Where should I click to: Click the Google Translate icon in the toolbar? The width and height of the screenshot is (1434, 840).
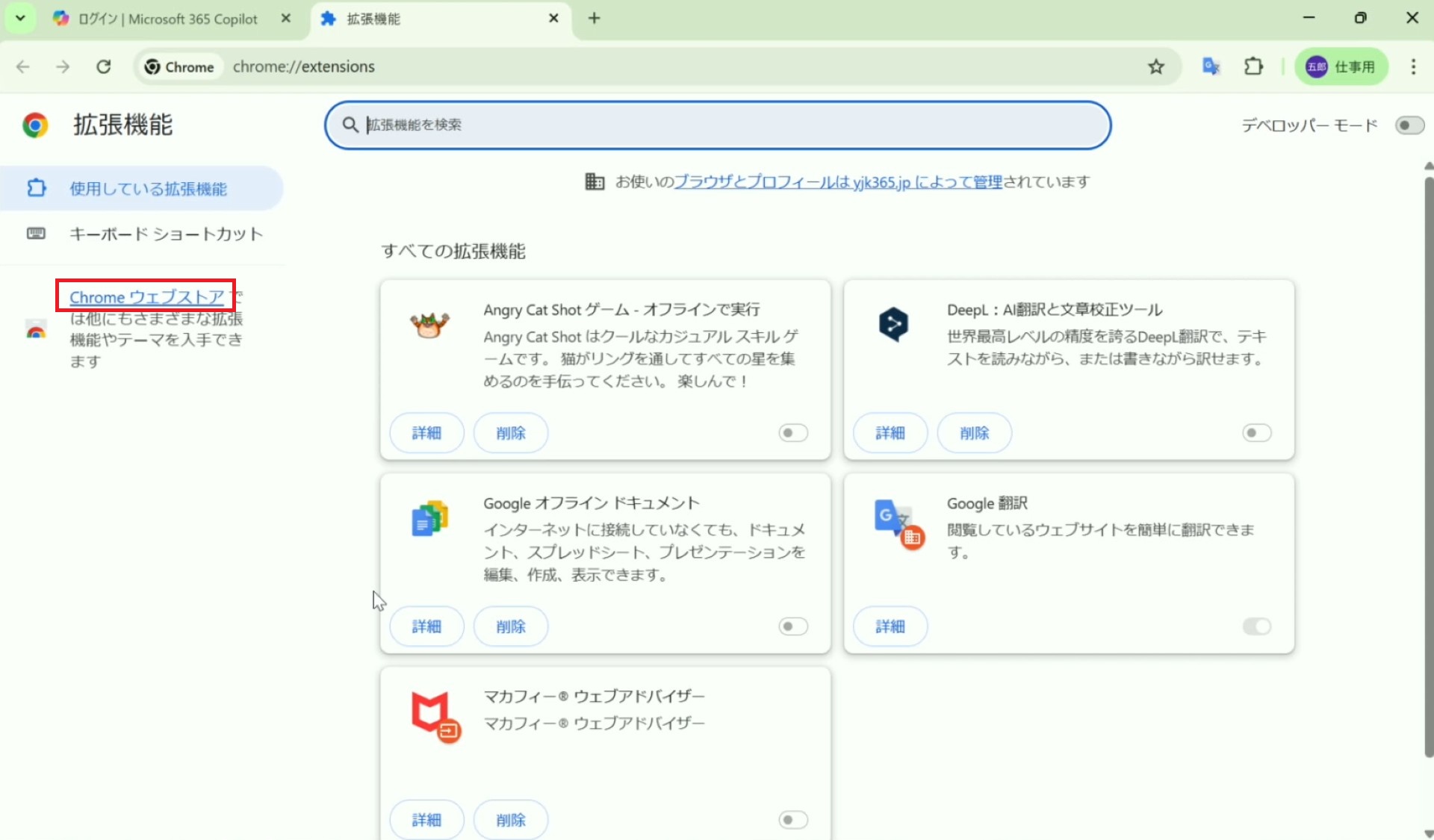click(1211, 66)
